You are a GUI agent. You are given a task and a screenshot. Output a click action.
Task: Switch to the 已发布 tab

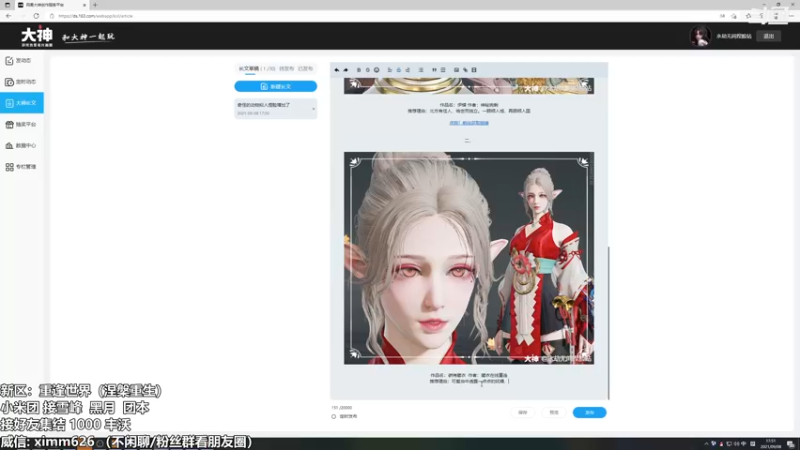[305, 68]
